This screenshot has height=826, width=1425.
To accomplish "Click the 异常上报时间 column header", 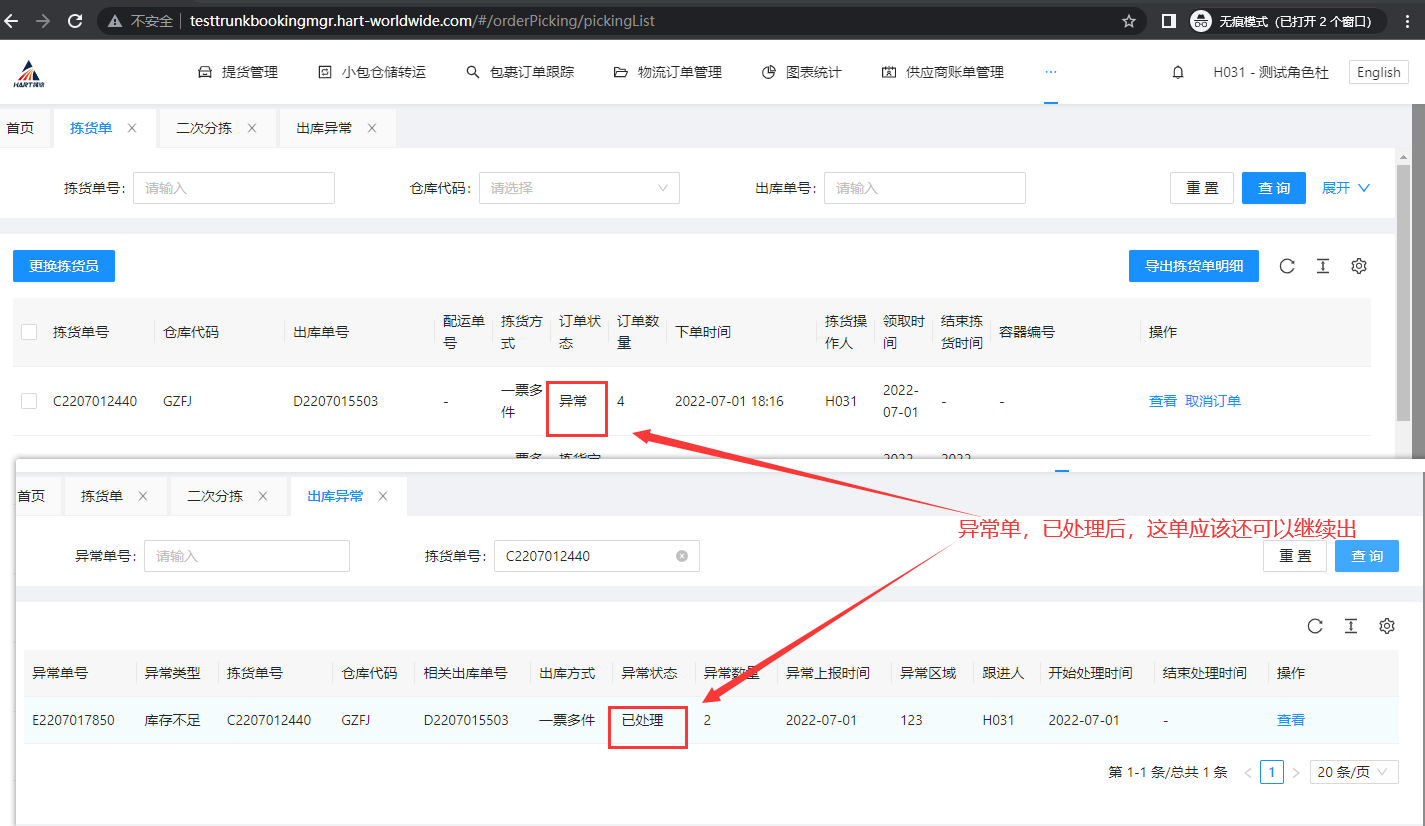I will click(x=827, y=673).
